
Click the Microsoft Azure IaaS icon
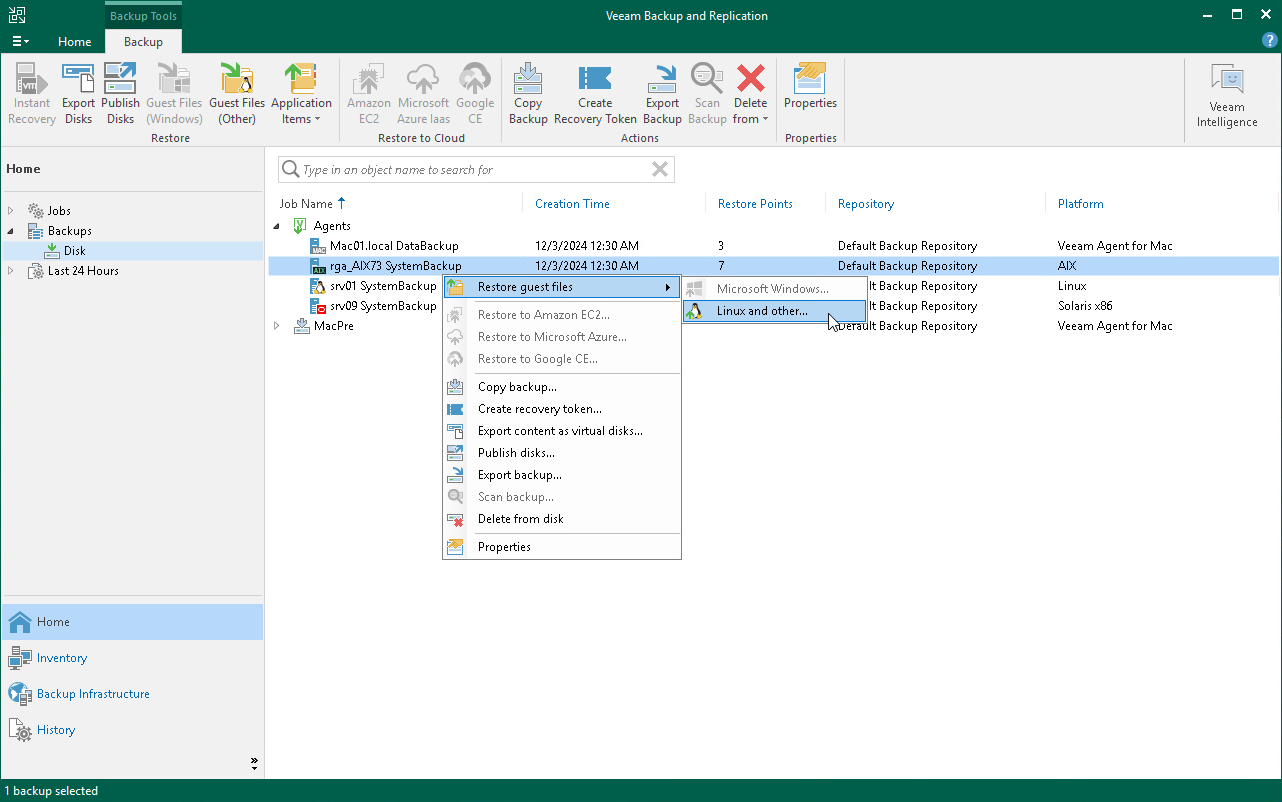[423, 94]
